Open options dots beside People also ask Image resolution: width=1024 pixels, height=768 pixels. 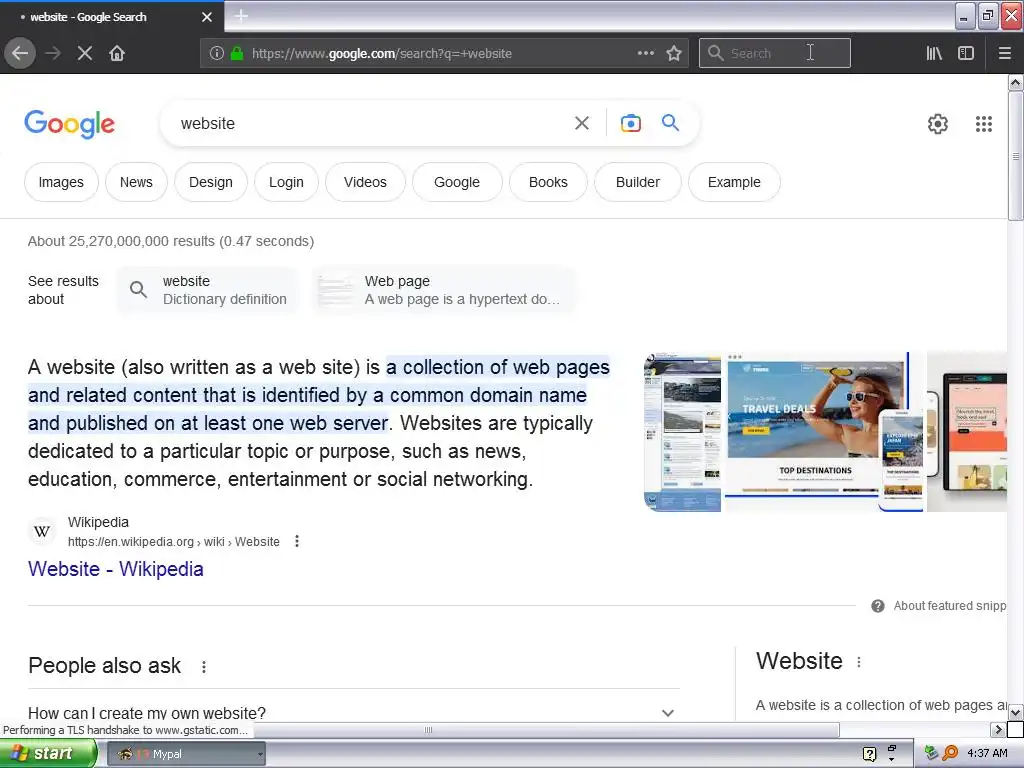point(204,667)
